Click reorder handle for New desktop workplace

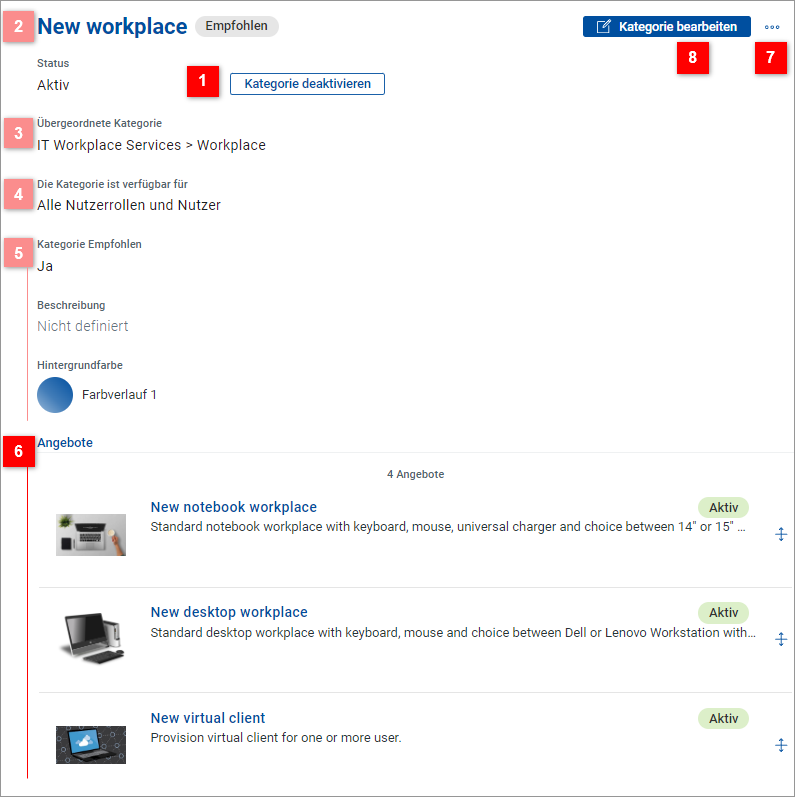point(781,639)
